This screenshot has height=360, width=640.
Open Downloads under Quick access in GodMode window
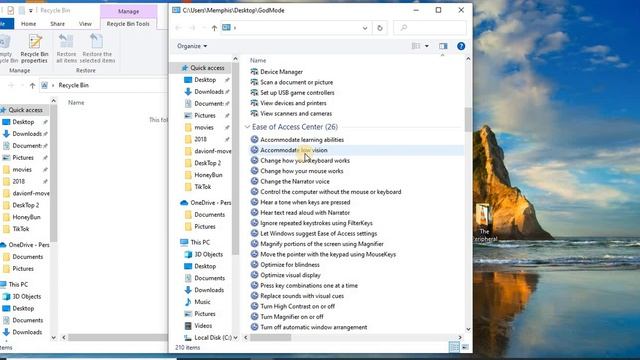pos(209,92)
